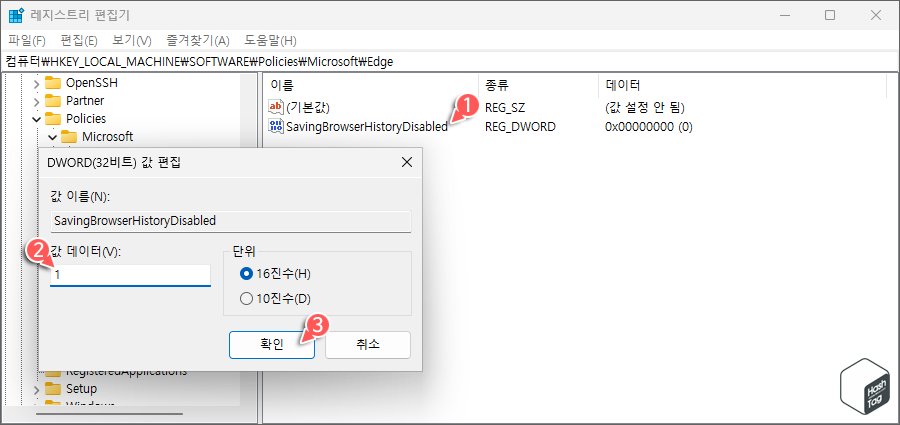Viewport: 900px width, 425px height.
Task: Select the OpenSSH tree item label
Action: click(92, 83)
